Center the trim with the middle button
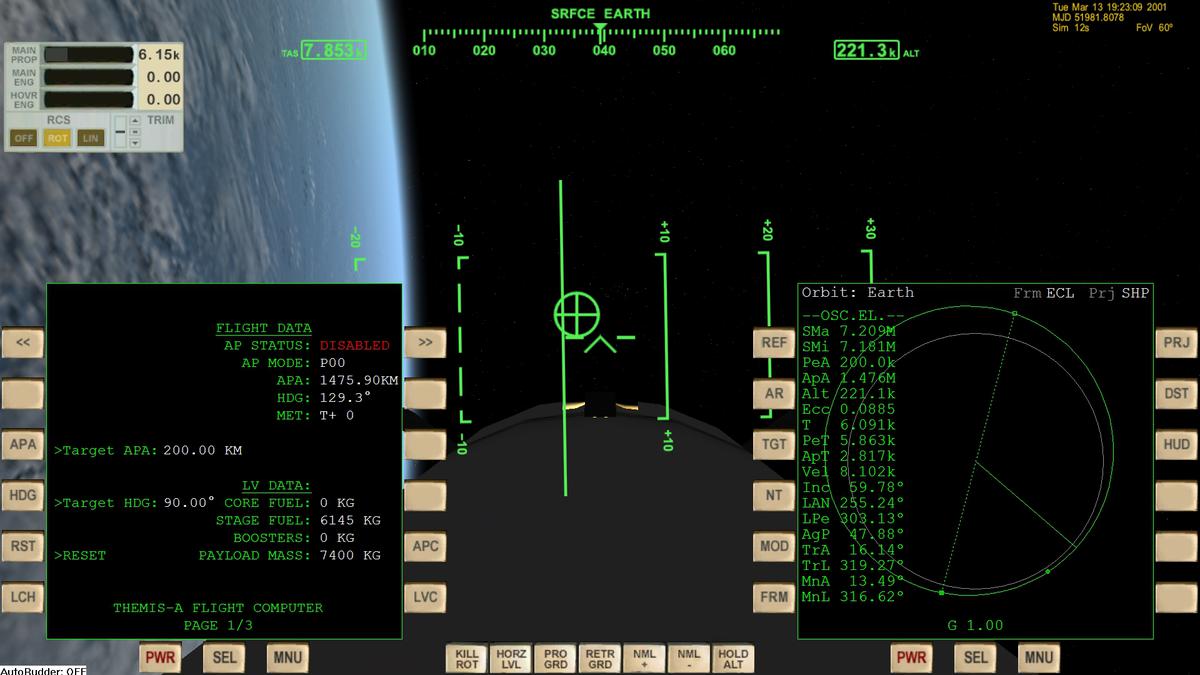Screen dimensions: 1200x675 point(135,132)
